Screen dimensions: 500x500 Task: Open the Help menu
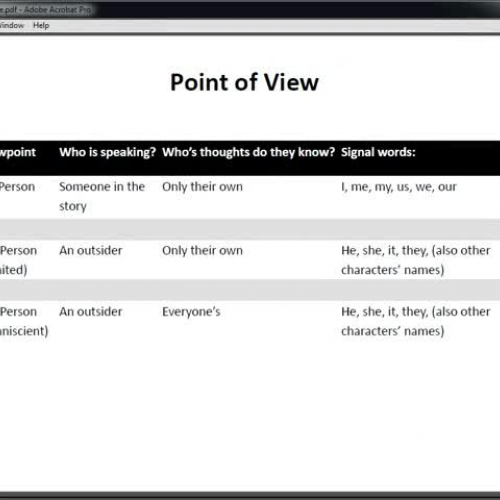(x=41, y=25)
